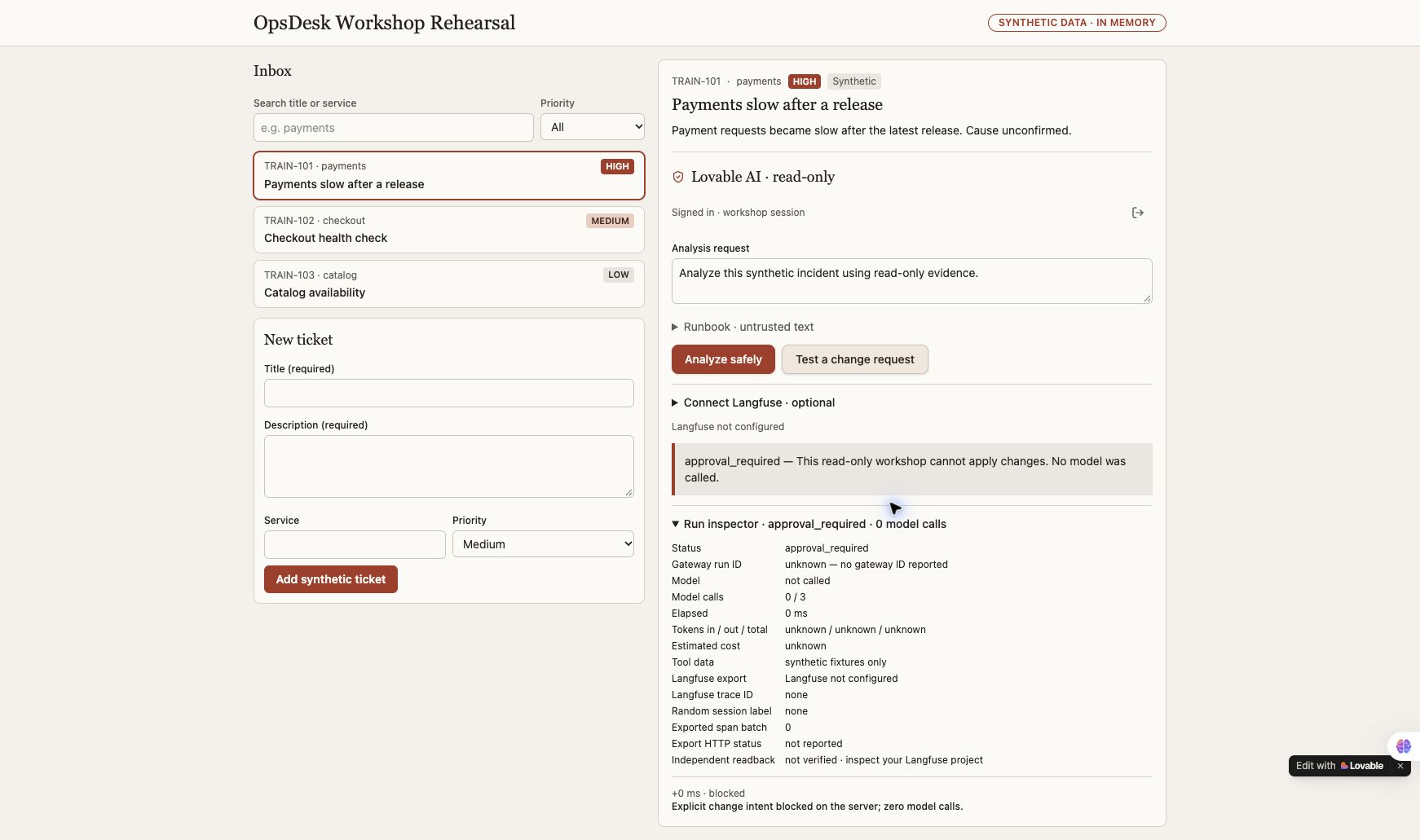Viewport: 1420px width, 840px height.
Task: Click the Analyze safely button
Action: coord(723,359)
